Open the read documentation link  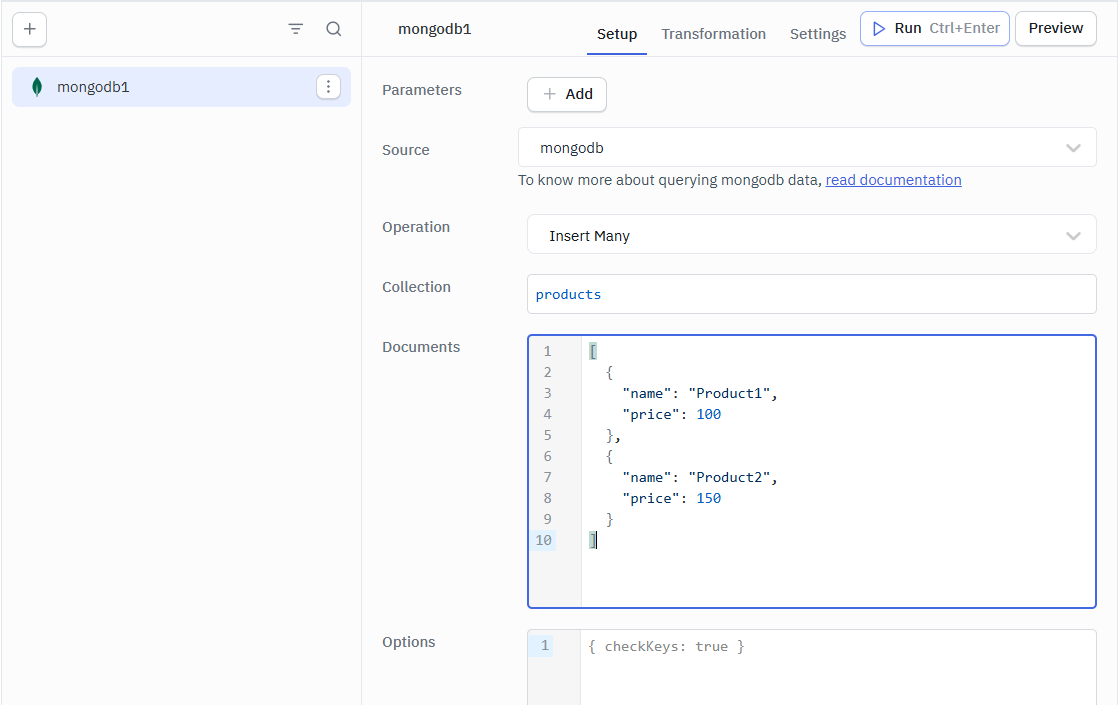[893, 180]
